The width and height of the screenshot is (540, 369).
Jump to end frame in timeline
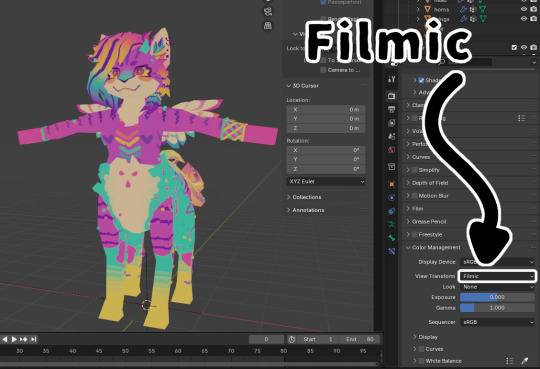(33, 339)
